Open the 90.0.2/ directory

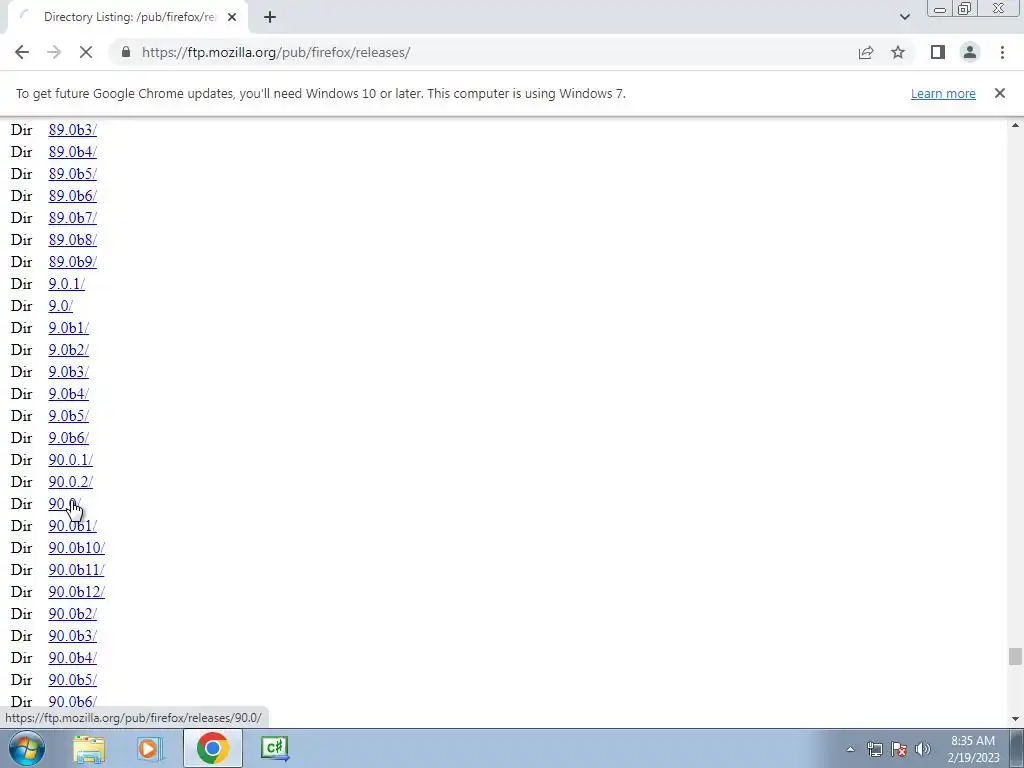pos(71,481)
